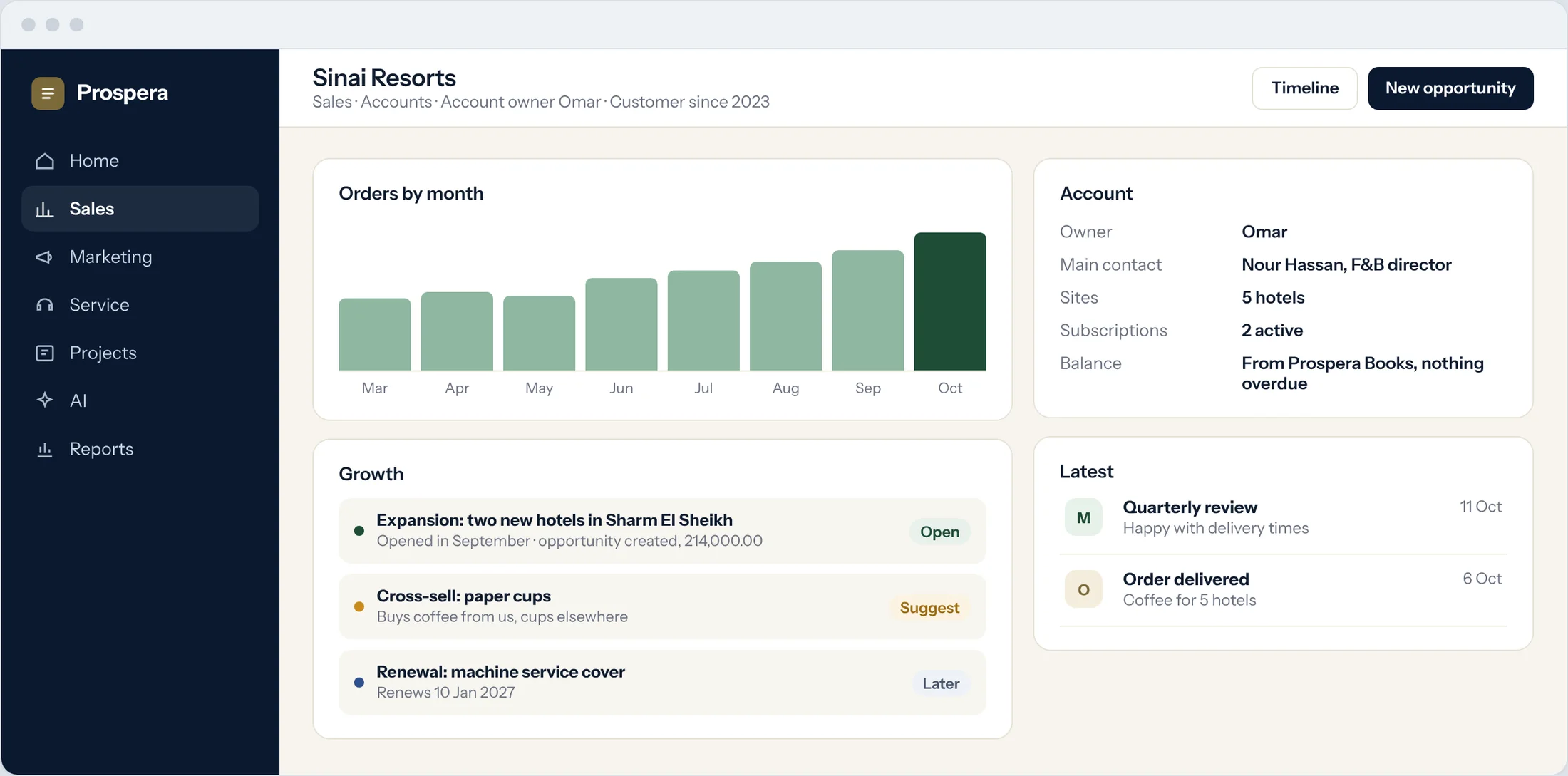Click the AI sparkle icon
The image size is (1568, 776).
coord(45,400)
